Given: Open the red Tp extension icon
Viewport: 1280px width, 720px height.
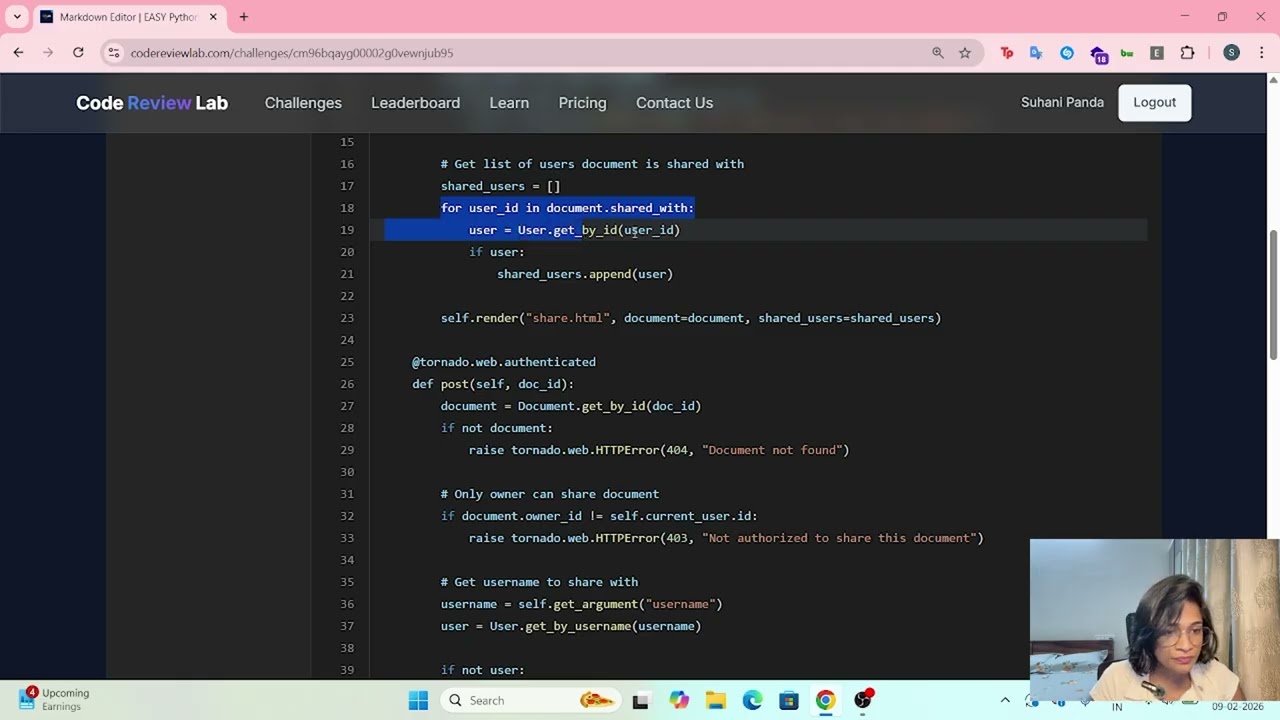Looking at the screenshot, I should tap(1007, 53).
